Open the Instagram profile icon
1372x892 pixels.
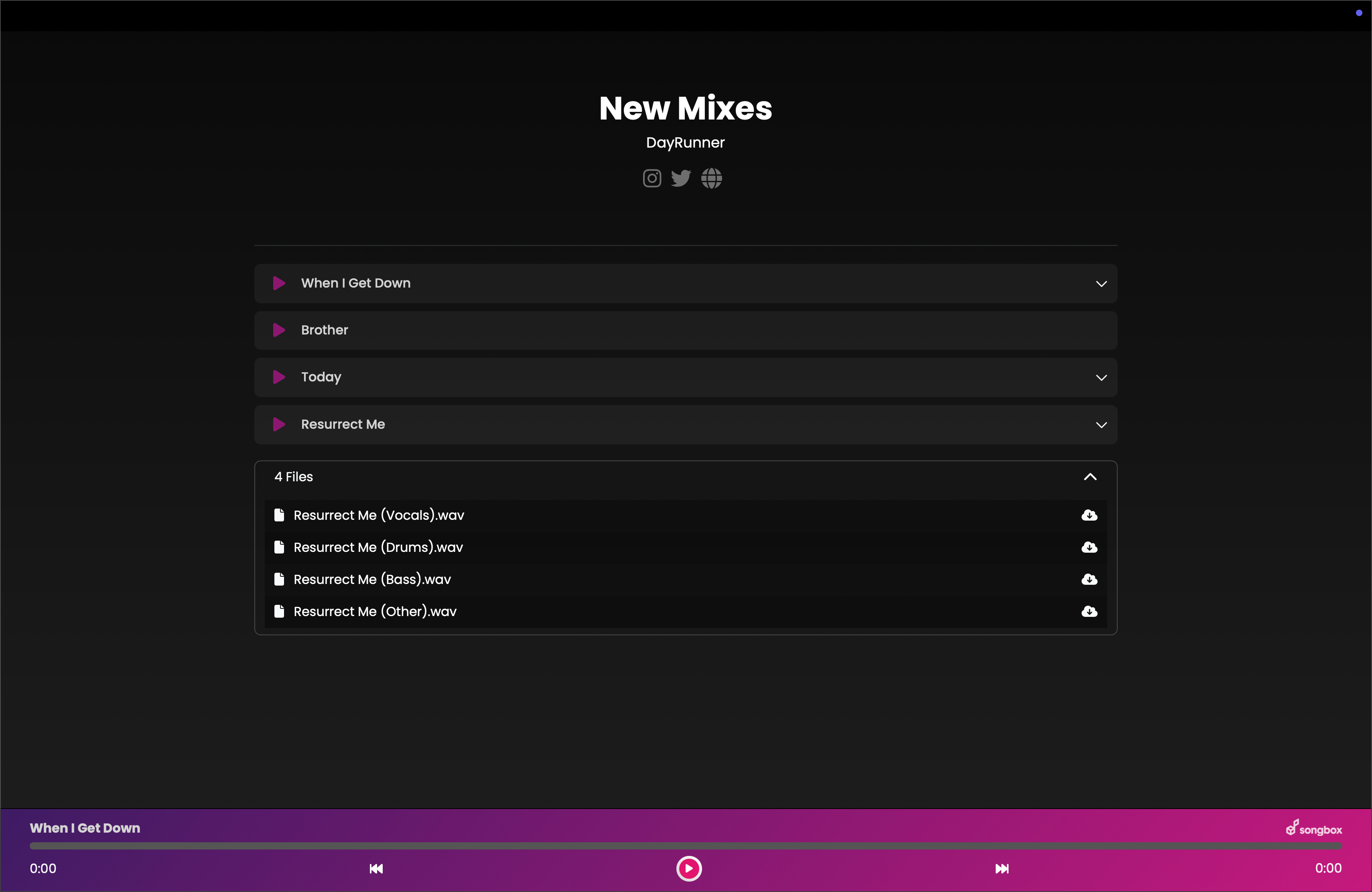tap(651, 178)
